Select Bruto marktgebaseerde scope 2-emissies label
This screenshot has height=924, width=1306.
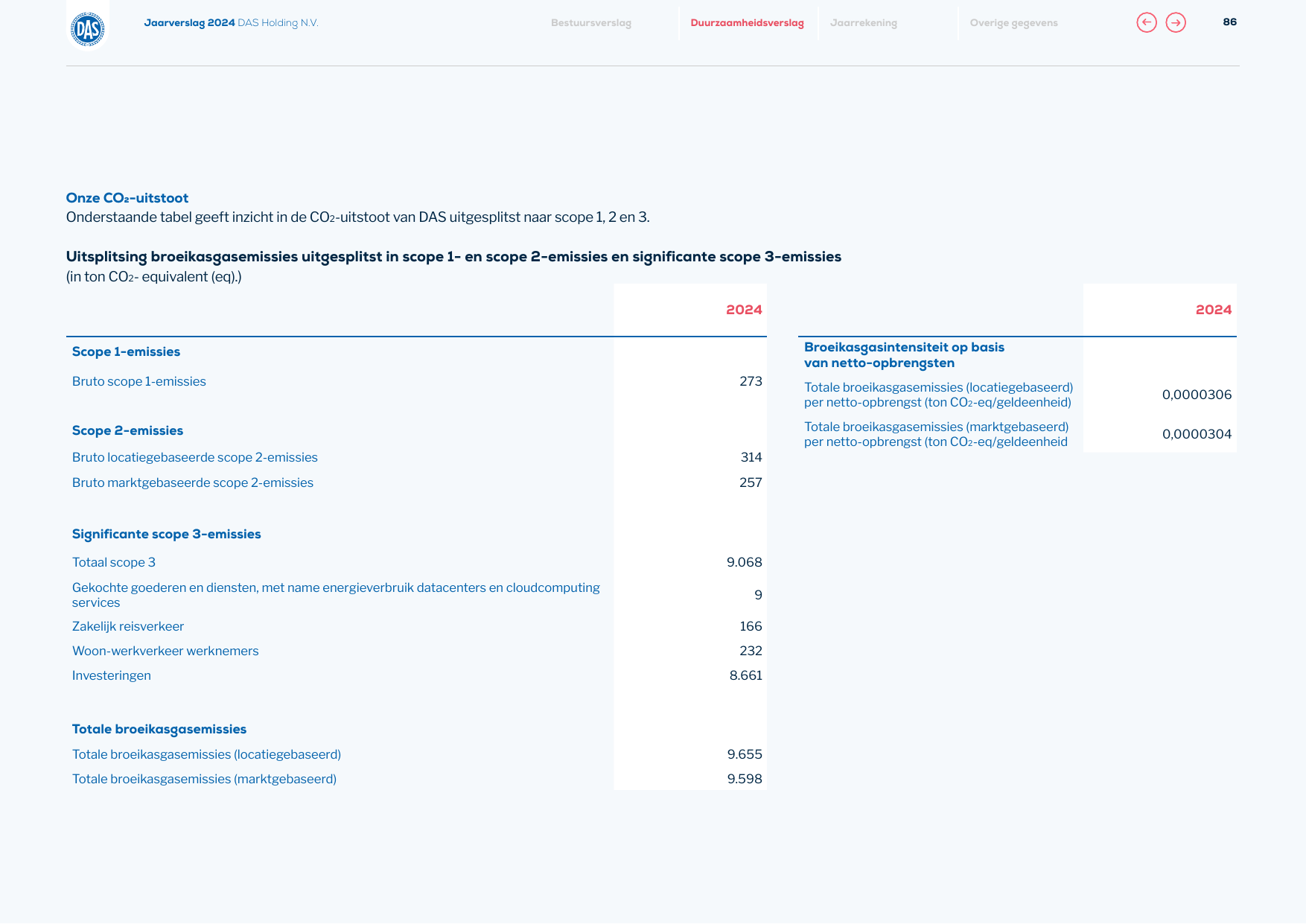[x=193, y=482]
